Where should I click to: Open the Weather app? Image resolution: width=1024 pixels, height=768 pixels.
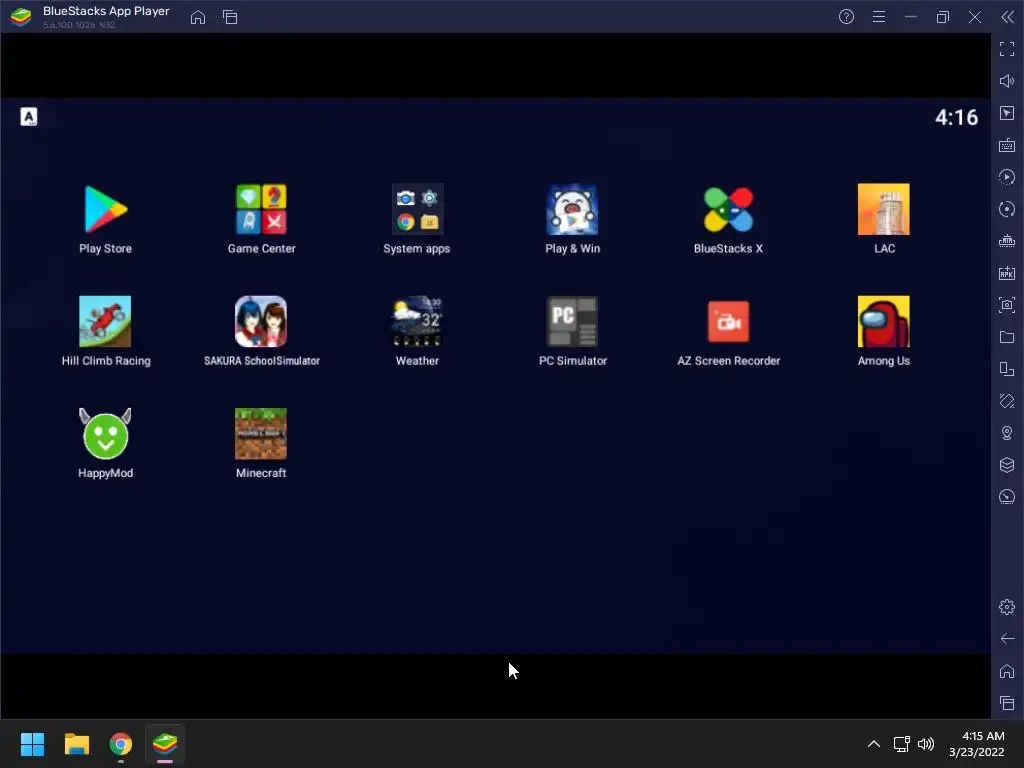[417, 321]
